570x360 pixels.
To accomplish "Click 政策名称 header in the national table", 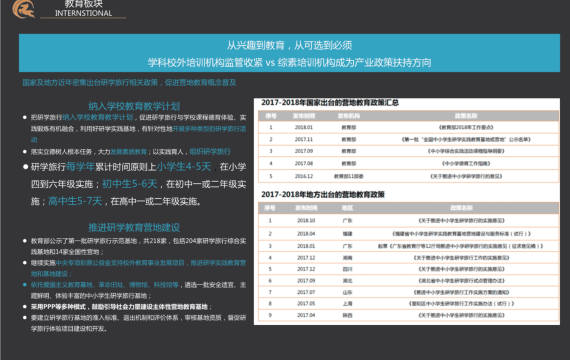I will pyautogui.click(x=466, y=116).
